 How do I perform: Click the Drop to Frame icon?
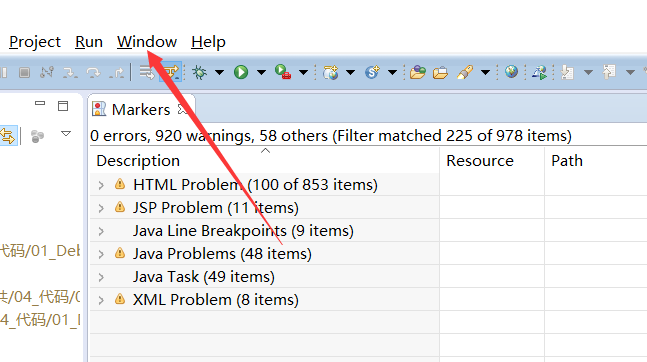pyautogui.click(x=146, y=73)
